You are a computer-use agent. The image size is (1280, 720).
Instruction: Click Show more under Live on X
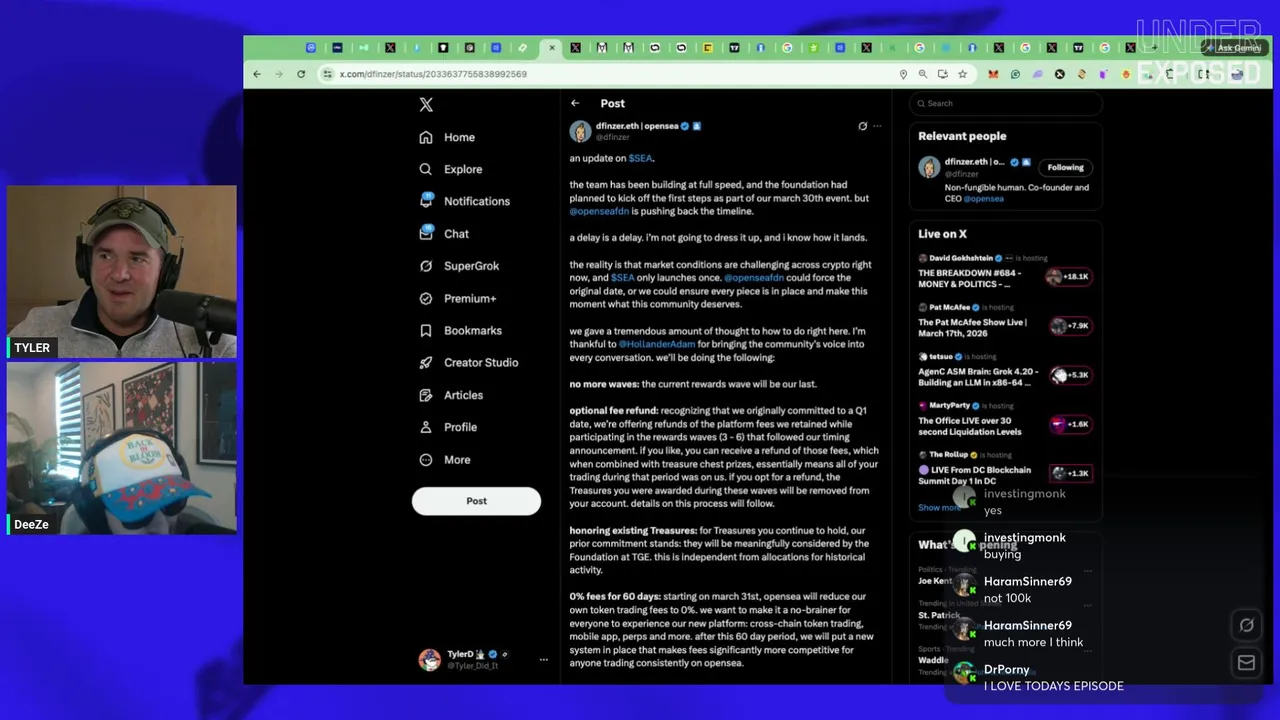[939, 508]
